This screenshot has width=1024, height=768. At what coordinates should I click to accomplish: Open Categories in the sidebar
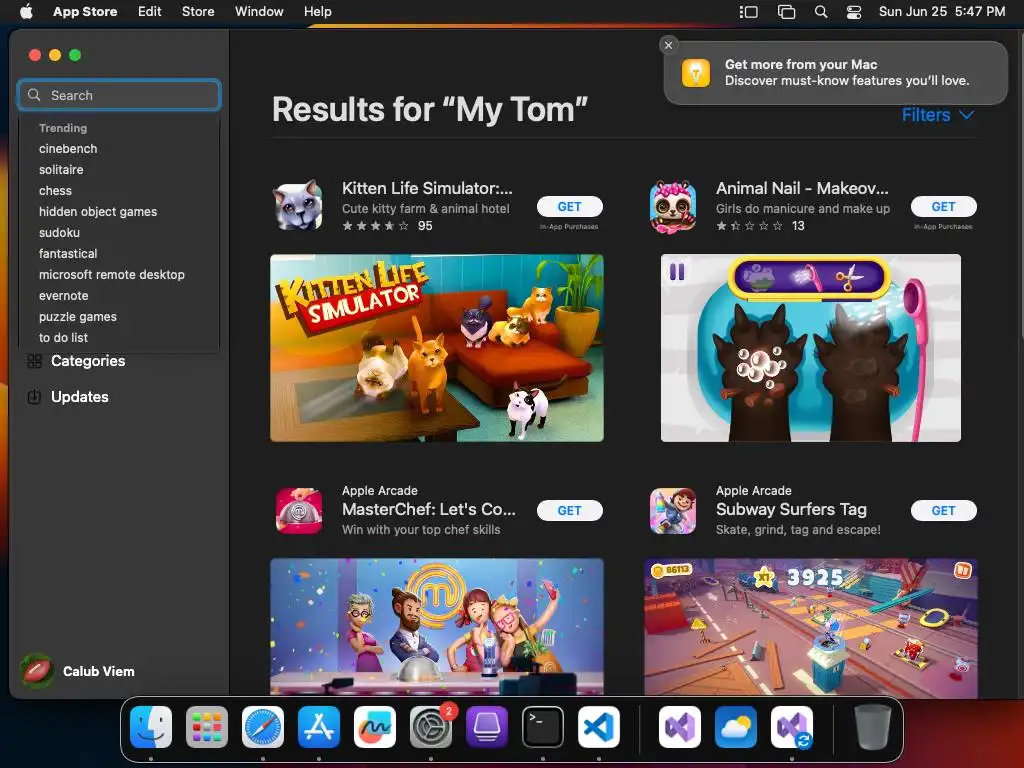pos(88,361)
